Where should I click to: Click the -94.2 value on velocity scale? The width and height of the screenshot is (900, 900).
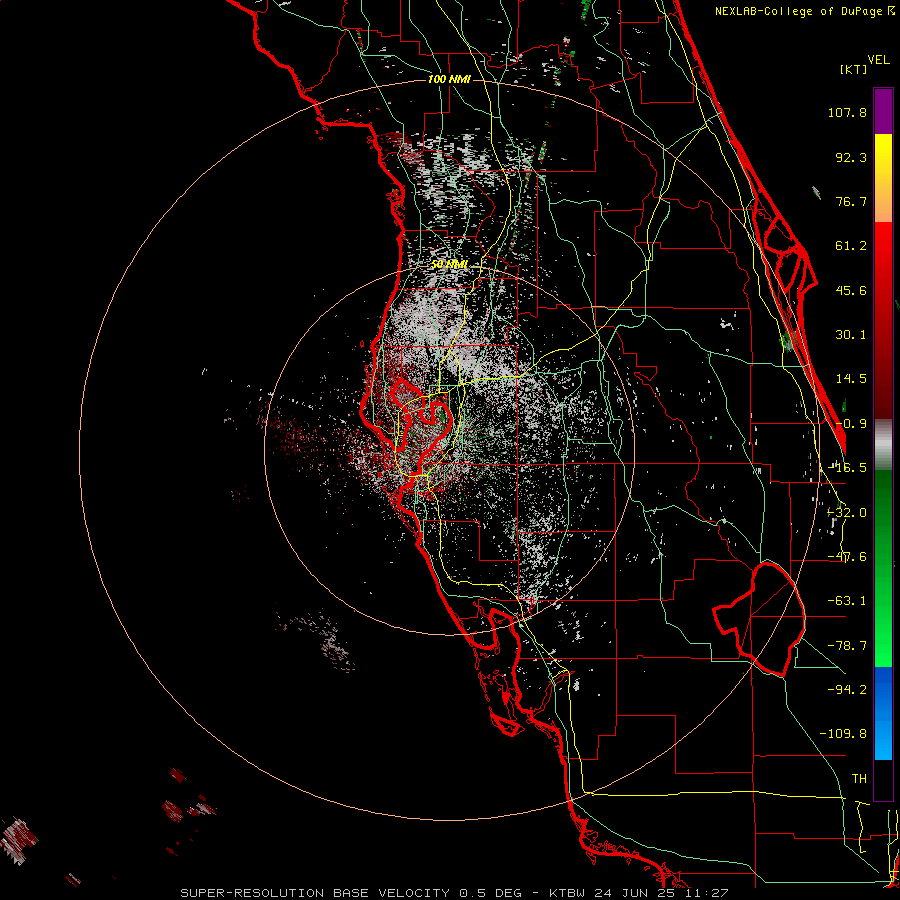click(847, 689)
